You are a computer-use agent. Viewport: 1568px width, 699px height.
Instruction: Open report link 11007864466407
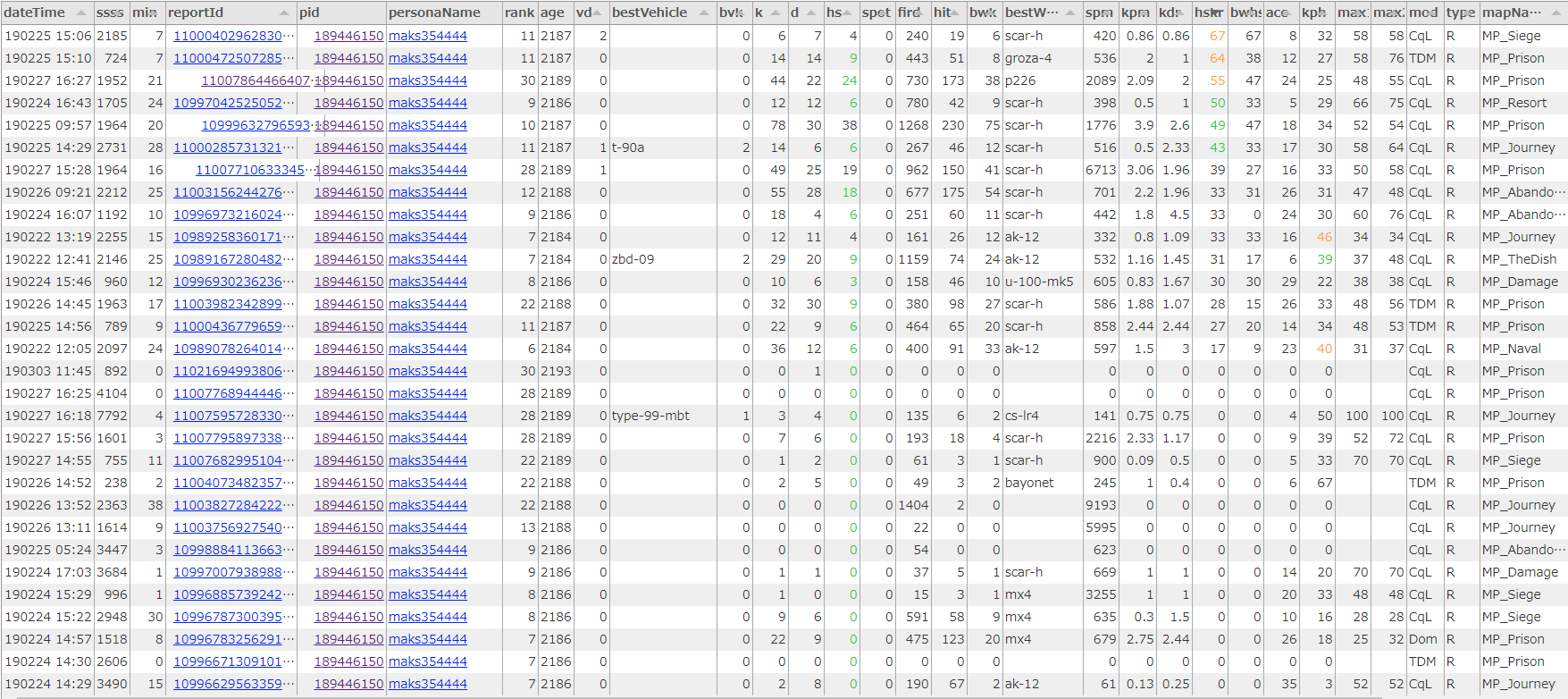coord(256,80)
